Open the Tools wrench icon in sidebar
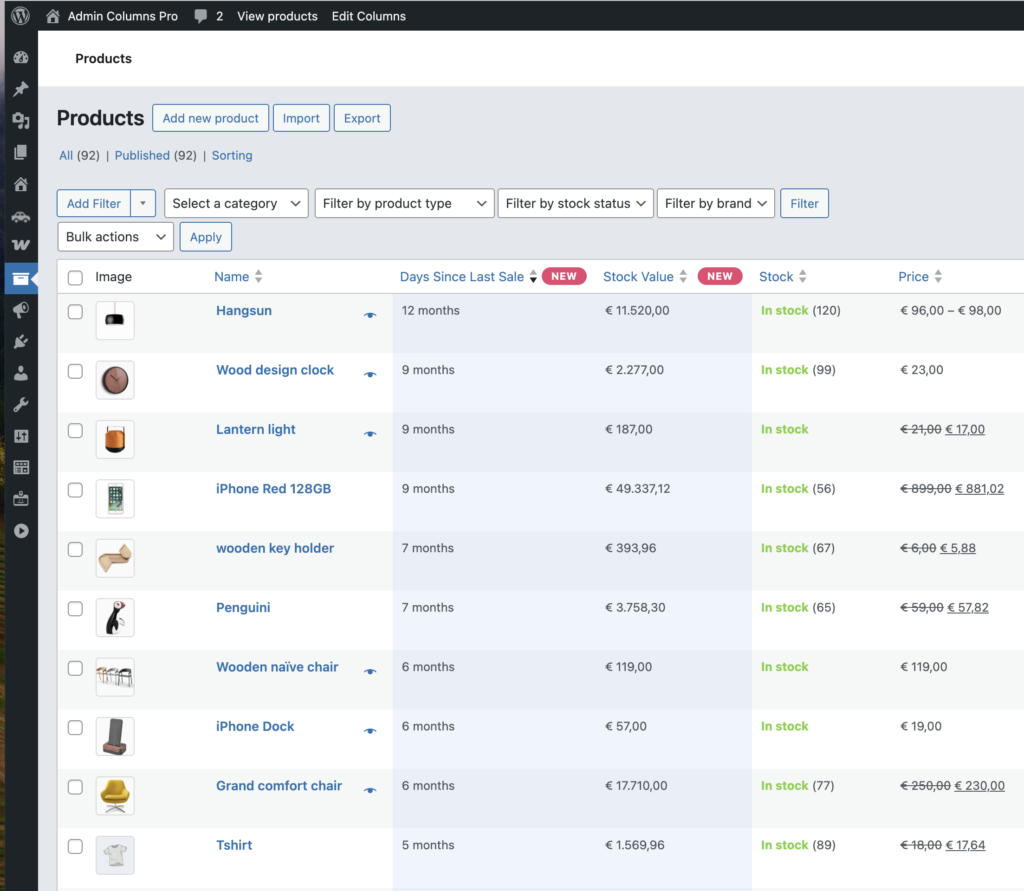 tap(20, 405)
